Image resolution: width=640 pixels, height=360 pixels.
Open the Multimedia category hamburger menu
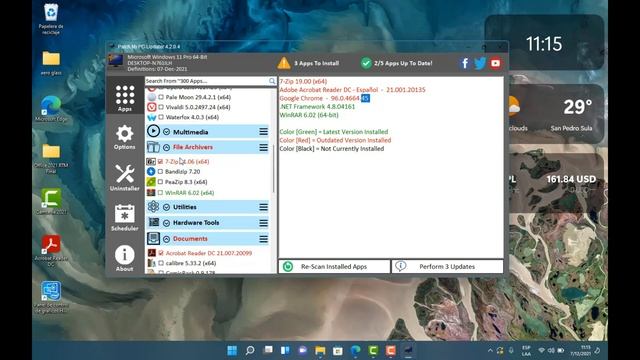pyautogui.click(x=264, y=131)
